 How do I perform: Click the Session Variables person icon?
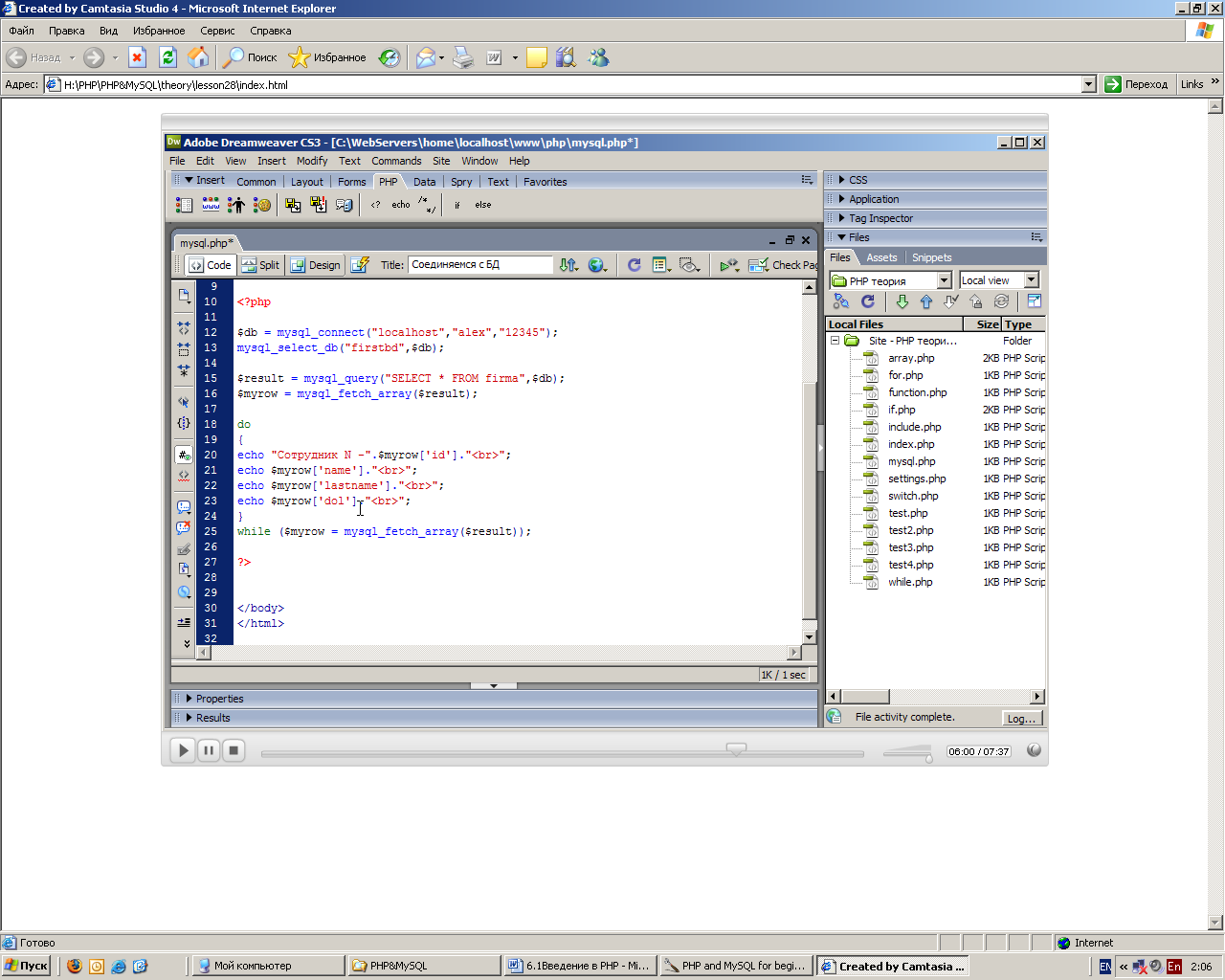point(235,205)
